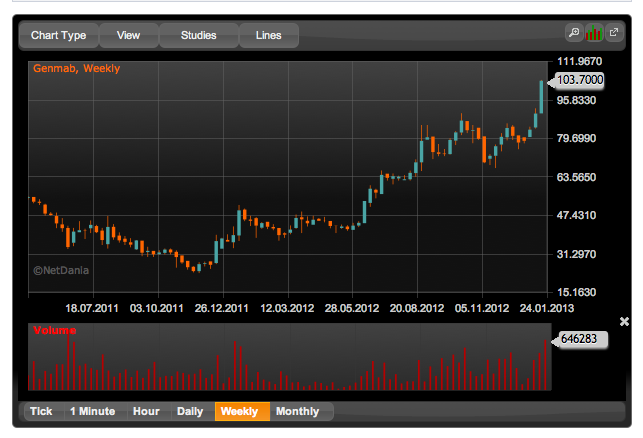Switch to Monthly interval

tap(298, 411)
